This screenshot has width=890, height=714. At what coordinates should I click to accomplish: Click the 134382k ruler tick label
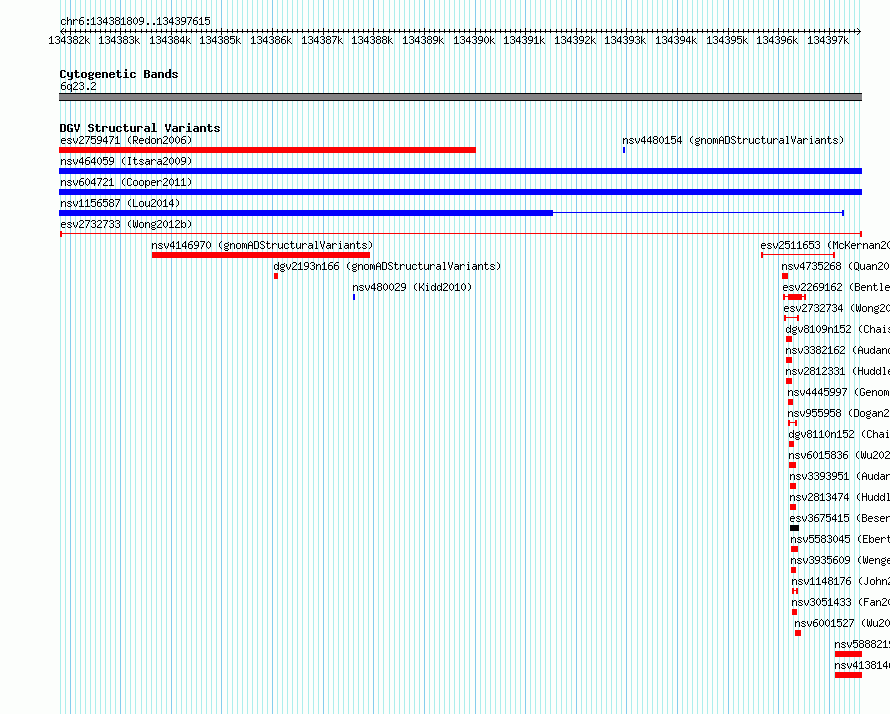pos(69,40)
